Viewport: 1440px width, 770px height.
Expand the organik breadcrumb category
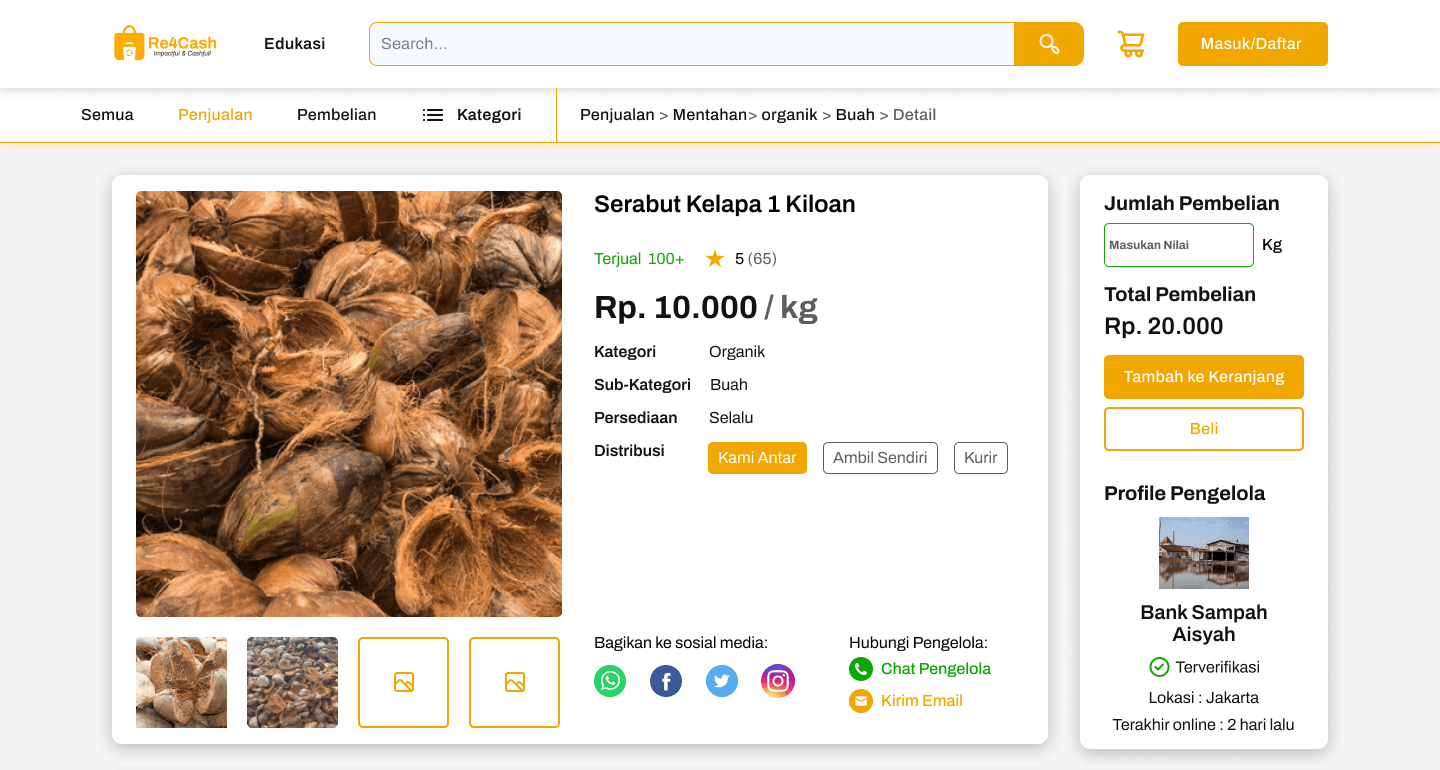point(789,114)
